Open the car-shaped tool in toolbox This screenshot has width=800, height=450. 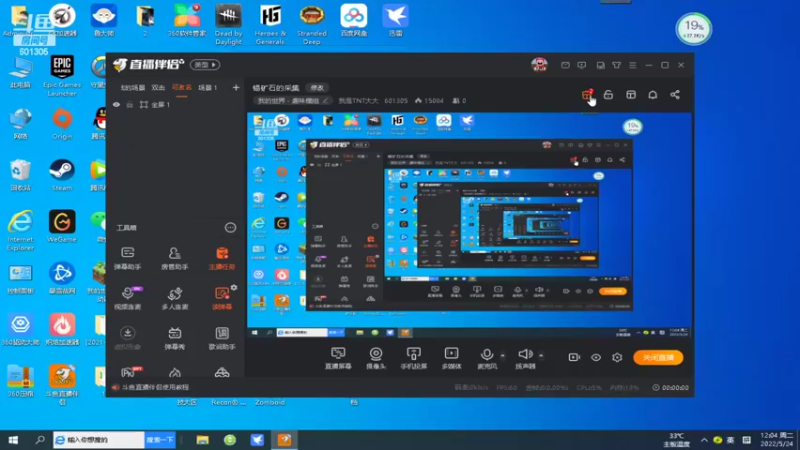(x=222, y=372)
